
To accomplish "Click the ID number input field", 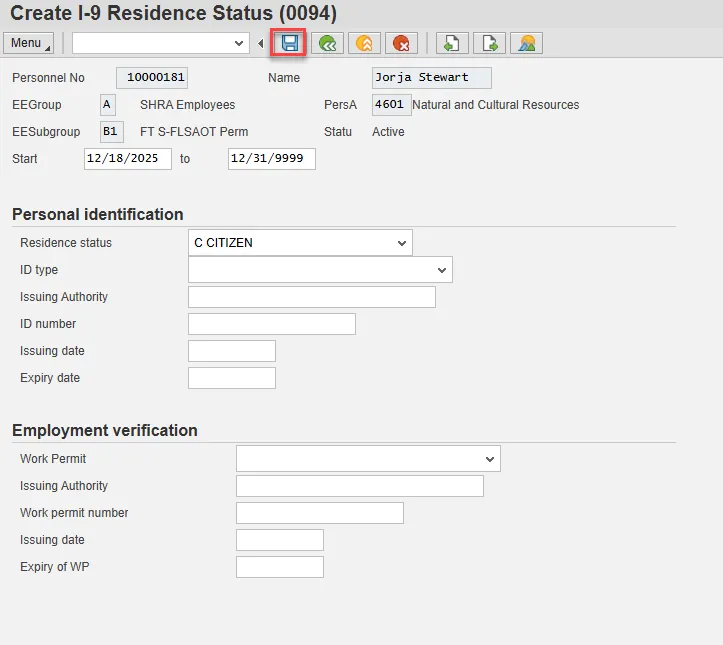I will 271,324.
